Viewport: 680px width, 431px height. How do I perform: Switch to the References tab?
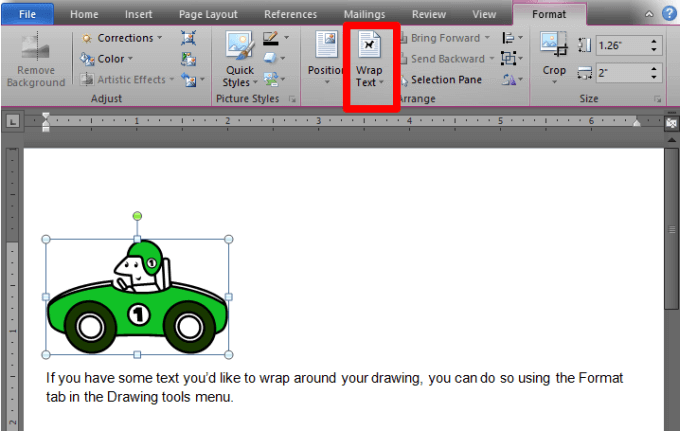pos(291,14)
